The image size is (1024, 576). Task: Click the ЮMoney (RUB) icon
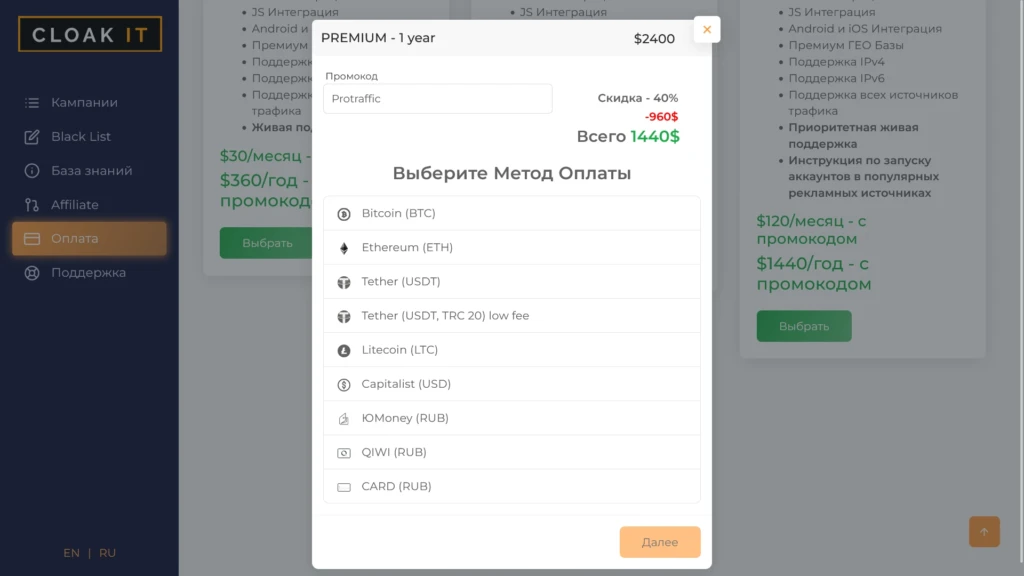pos(344,419)
